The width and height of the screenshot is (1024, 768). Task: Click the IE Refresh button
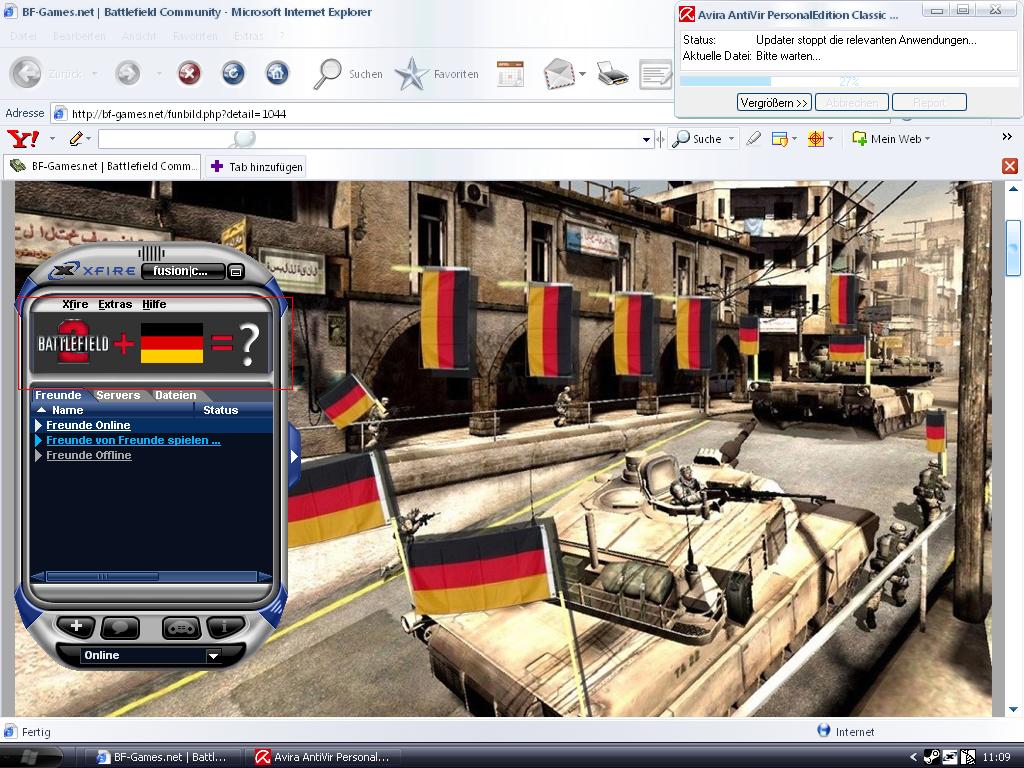pyautogui.click(x=233, y=73)
